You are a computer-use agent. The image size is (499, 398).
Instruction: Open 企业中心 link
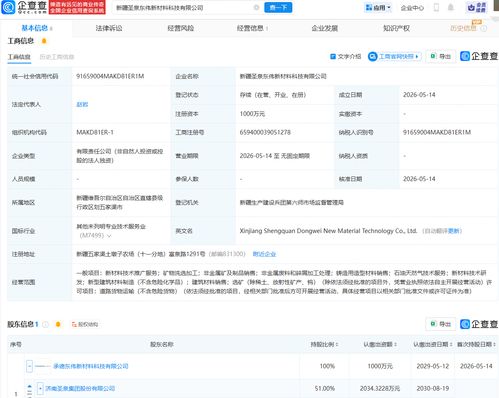point(412,8)
